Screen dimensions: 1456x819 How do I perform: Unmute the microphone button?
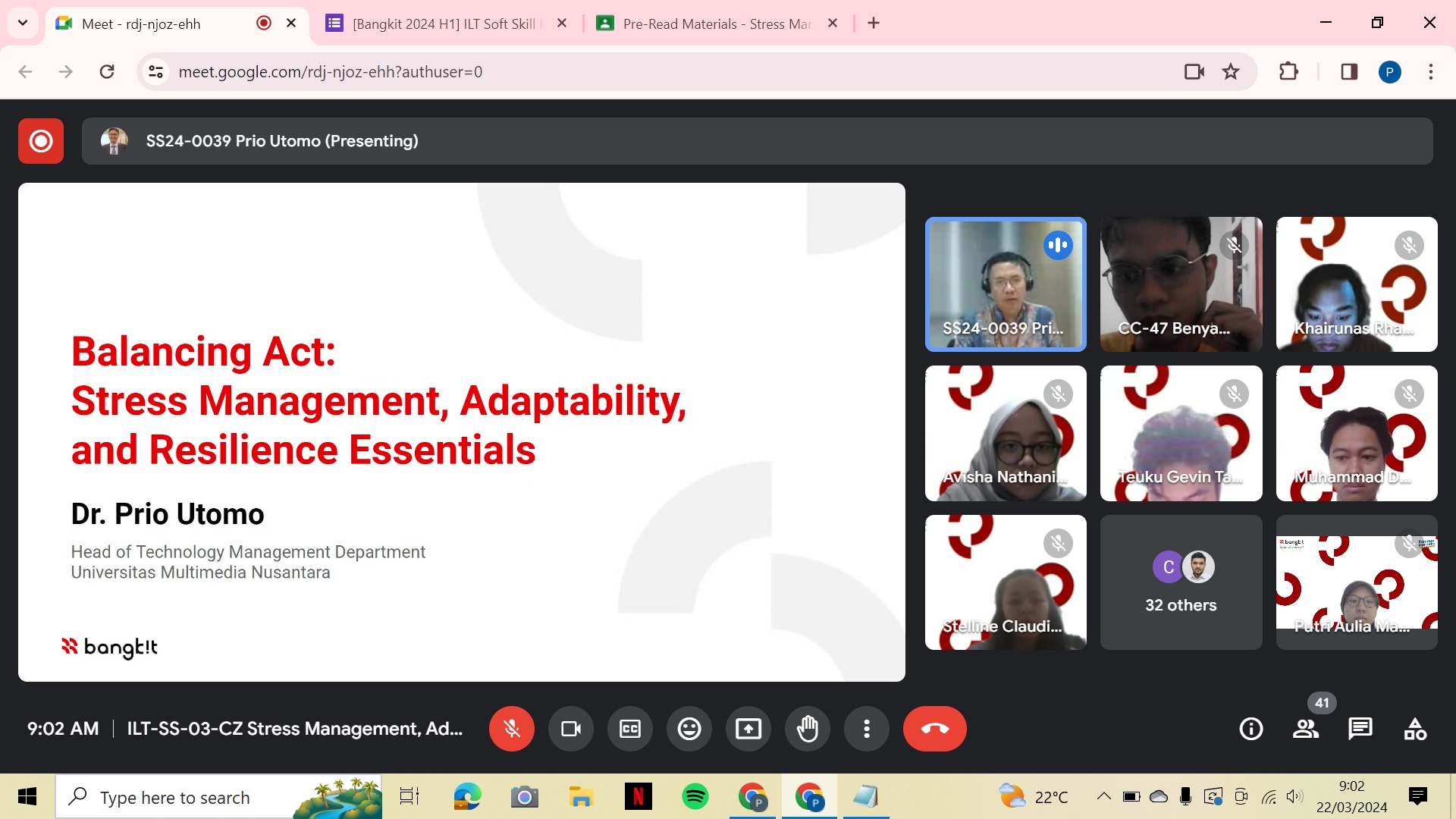tap(511, 729)
